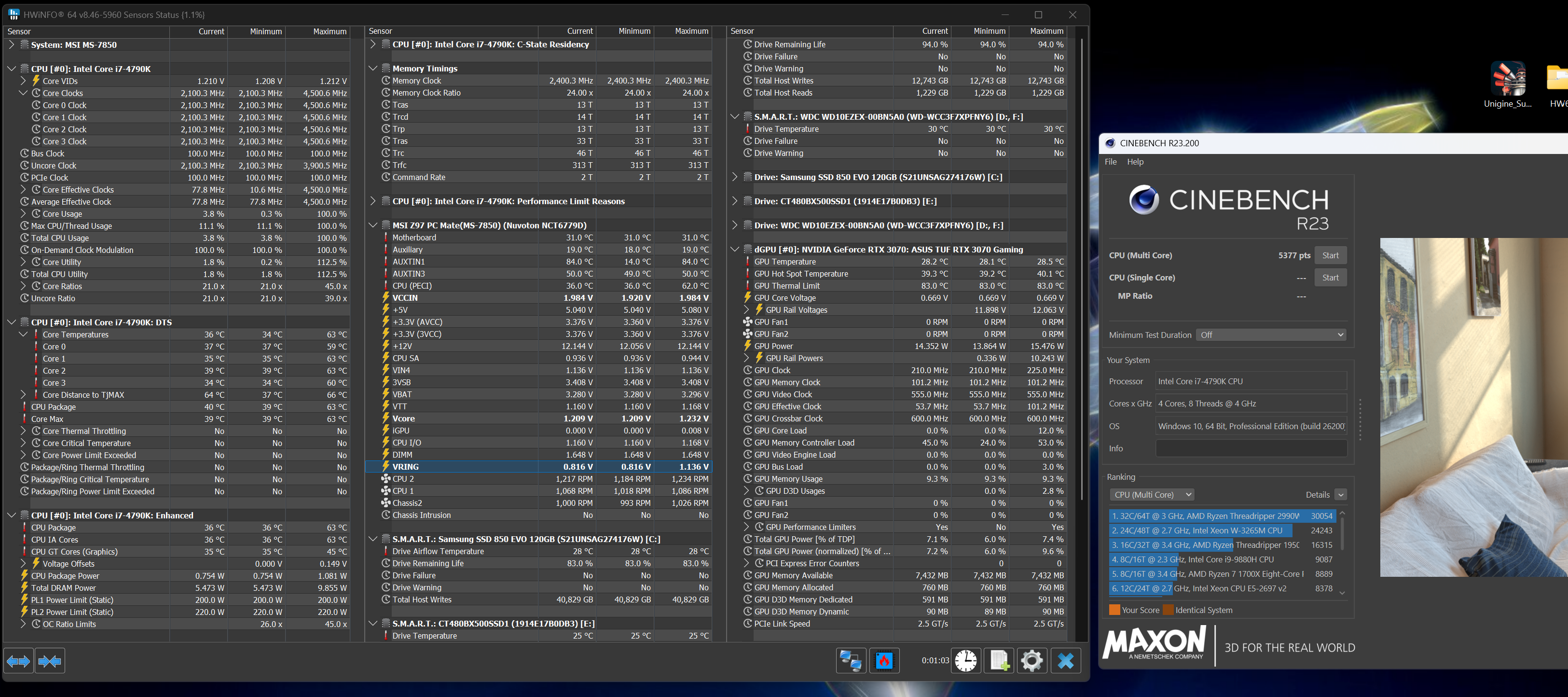The image size is (1568, 697).
Task: Click the Cinebench icon in its title bar
Action: [1110, 143]
